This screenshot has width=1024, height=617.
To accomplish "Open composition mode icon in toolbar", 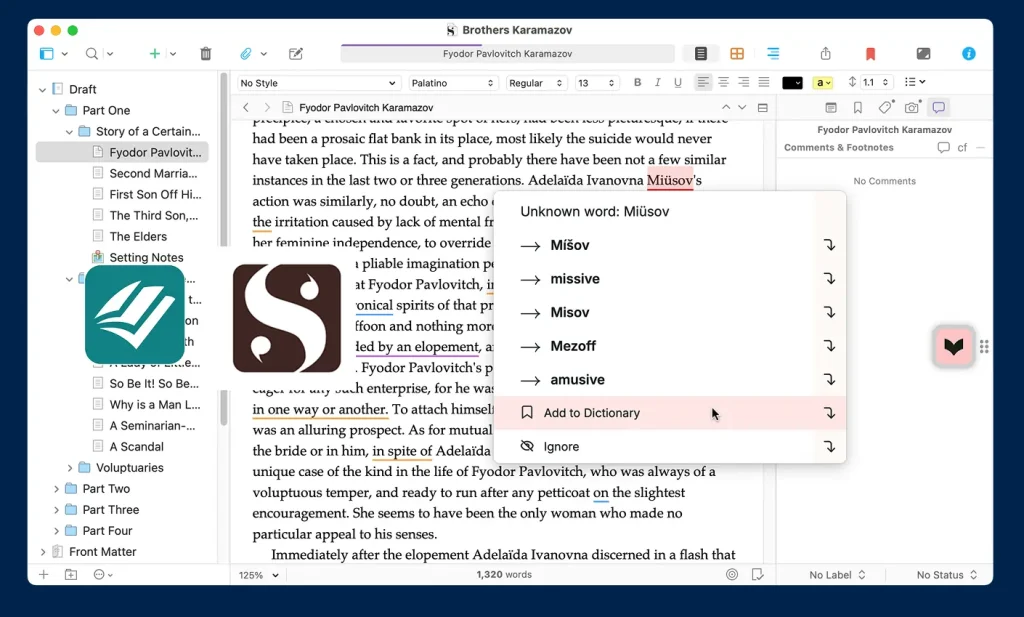I will tap(923, 54).
